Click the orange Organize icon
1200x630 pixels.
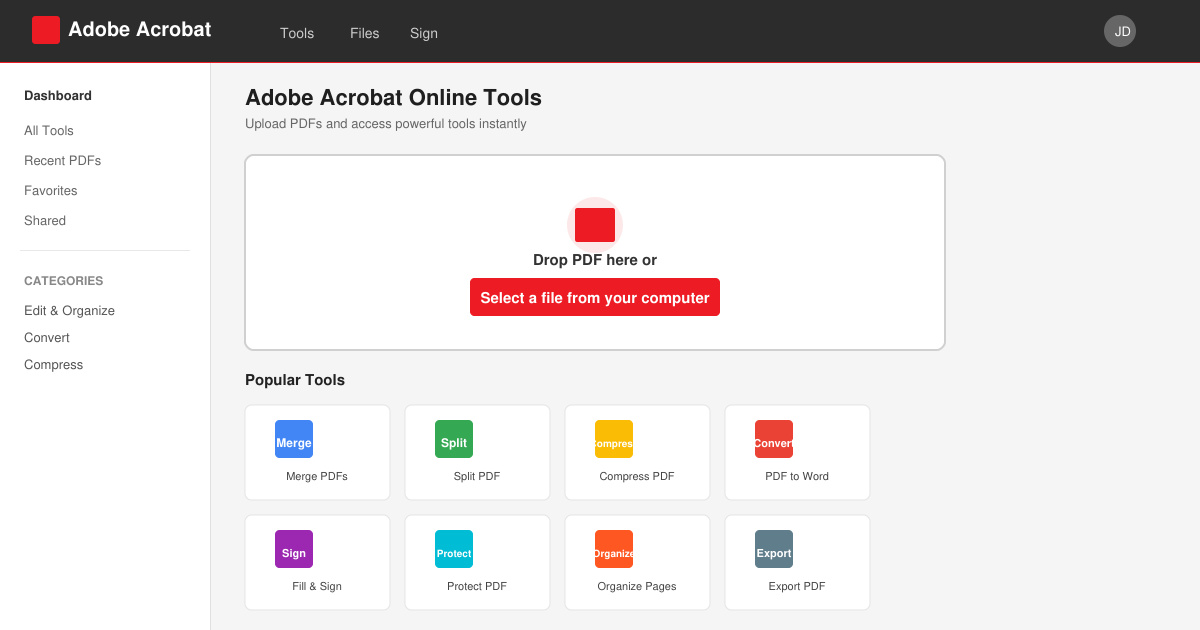614,549
